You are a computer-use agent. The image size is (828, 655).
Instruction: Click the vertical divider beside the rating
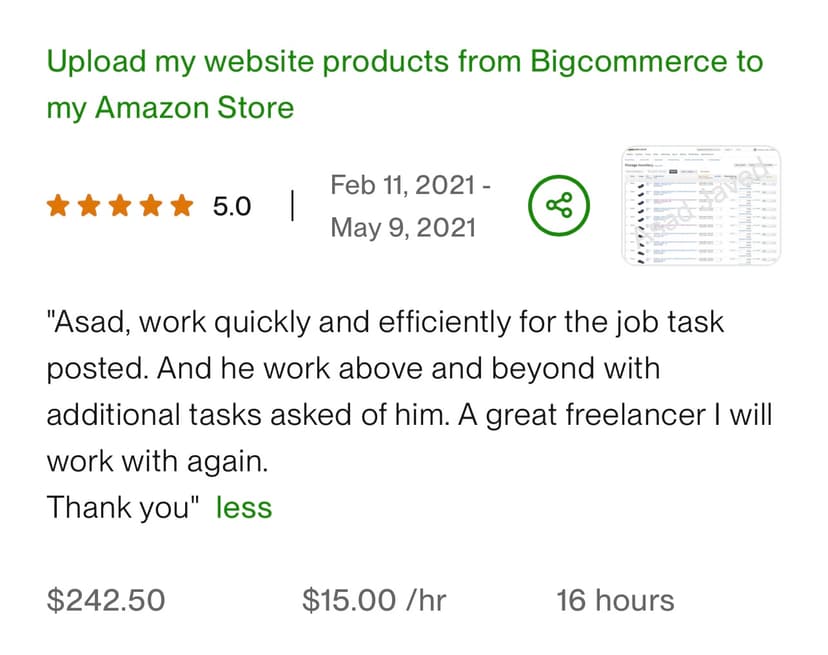292,207
